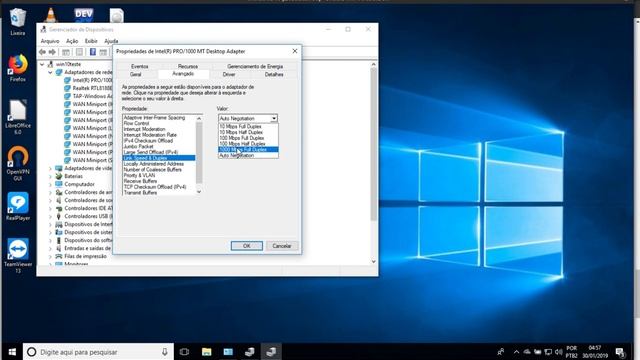The width and height of the screenshot is (640, 360).
Task: Click the network icon in system tray
Action: [x=548, y=352]
